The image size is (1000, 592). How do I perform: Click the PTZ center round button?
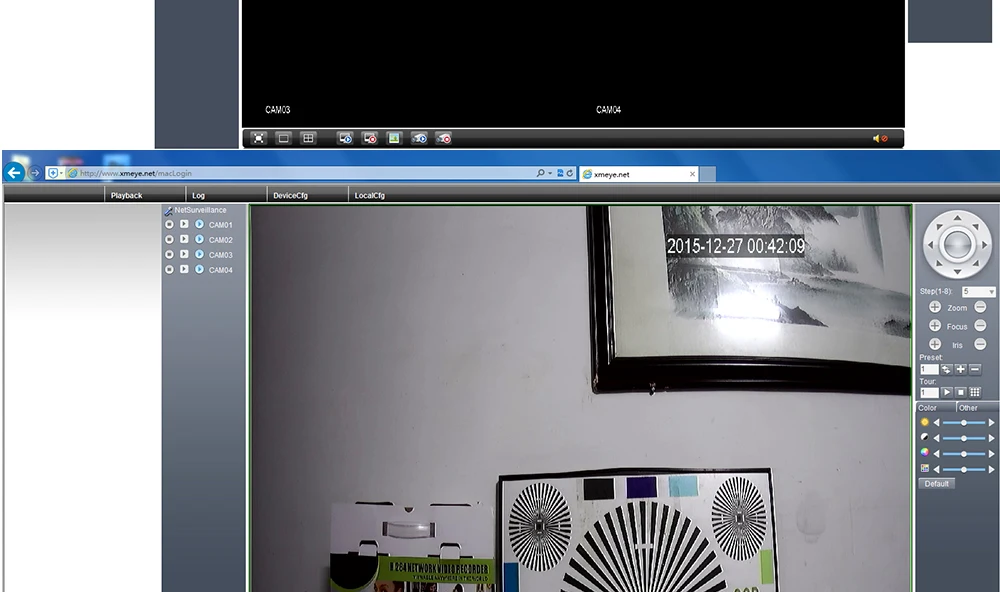click(x=957, y=244)
